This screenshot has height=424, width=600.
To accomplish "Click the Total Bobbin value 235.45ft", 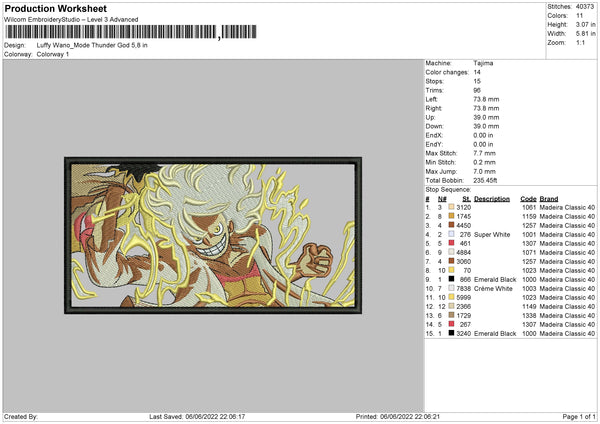I will click(x=485, y=180).
